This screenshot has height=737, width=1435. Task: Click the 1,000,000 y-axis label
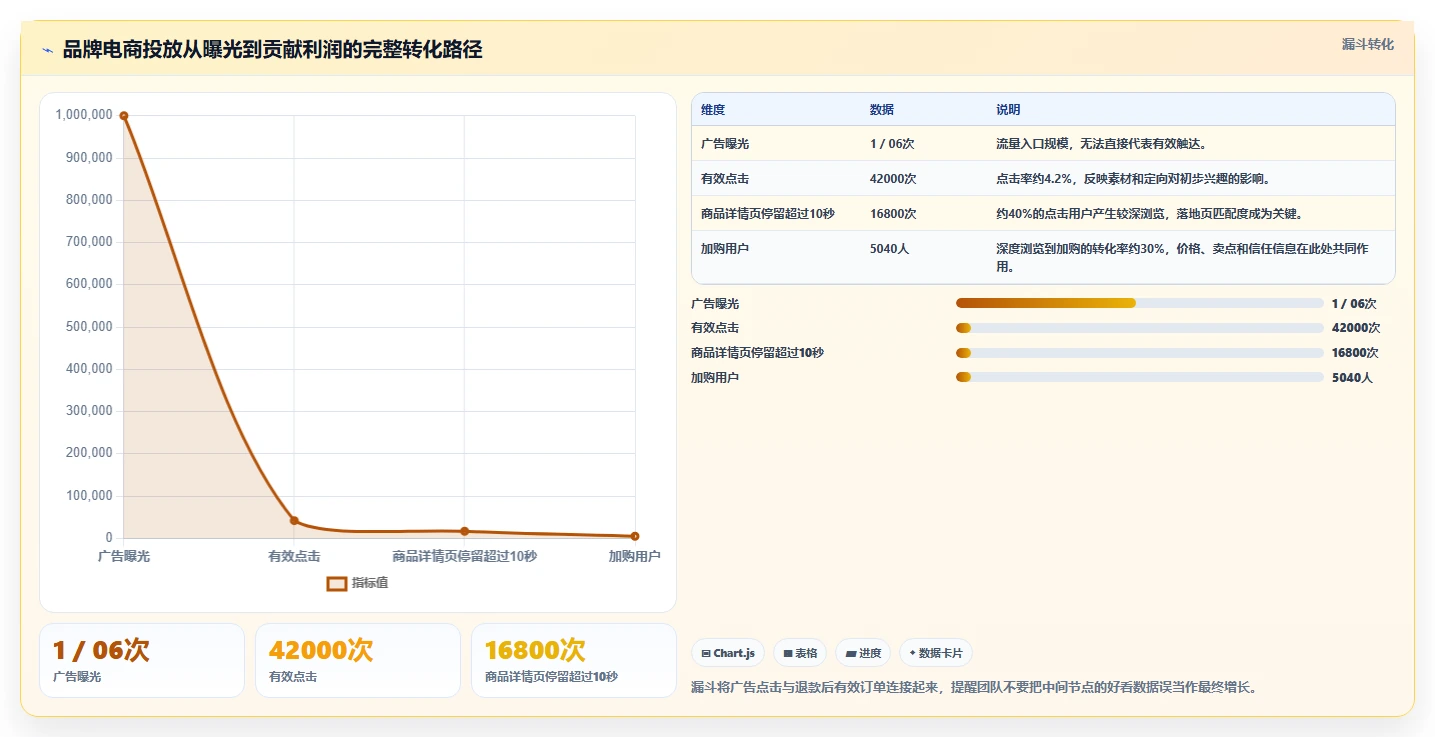pos(84,115)
